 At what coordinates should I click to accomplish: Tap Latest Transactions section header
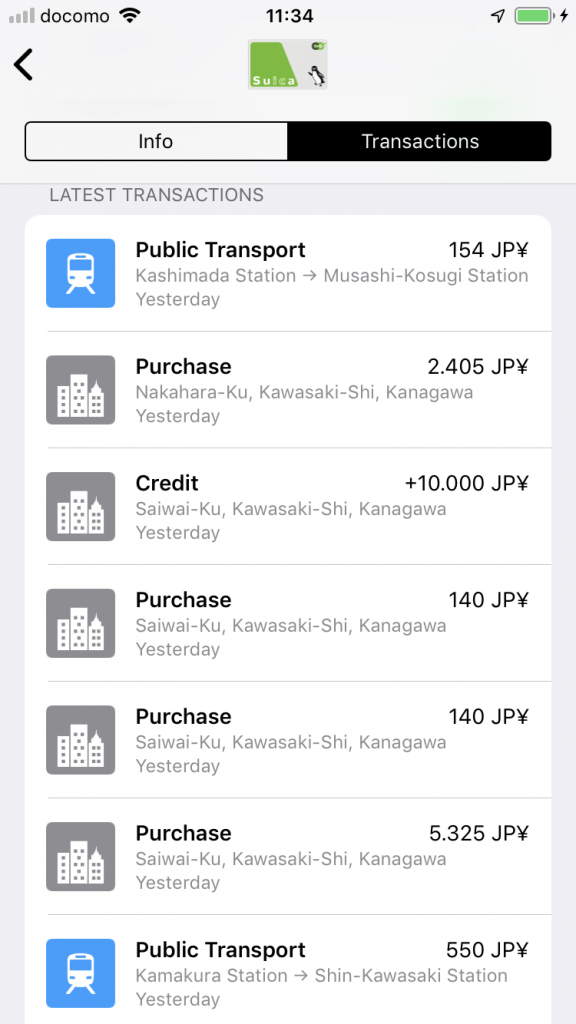[x=157, y=195]
